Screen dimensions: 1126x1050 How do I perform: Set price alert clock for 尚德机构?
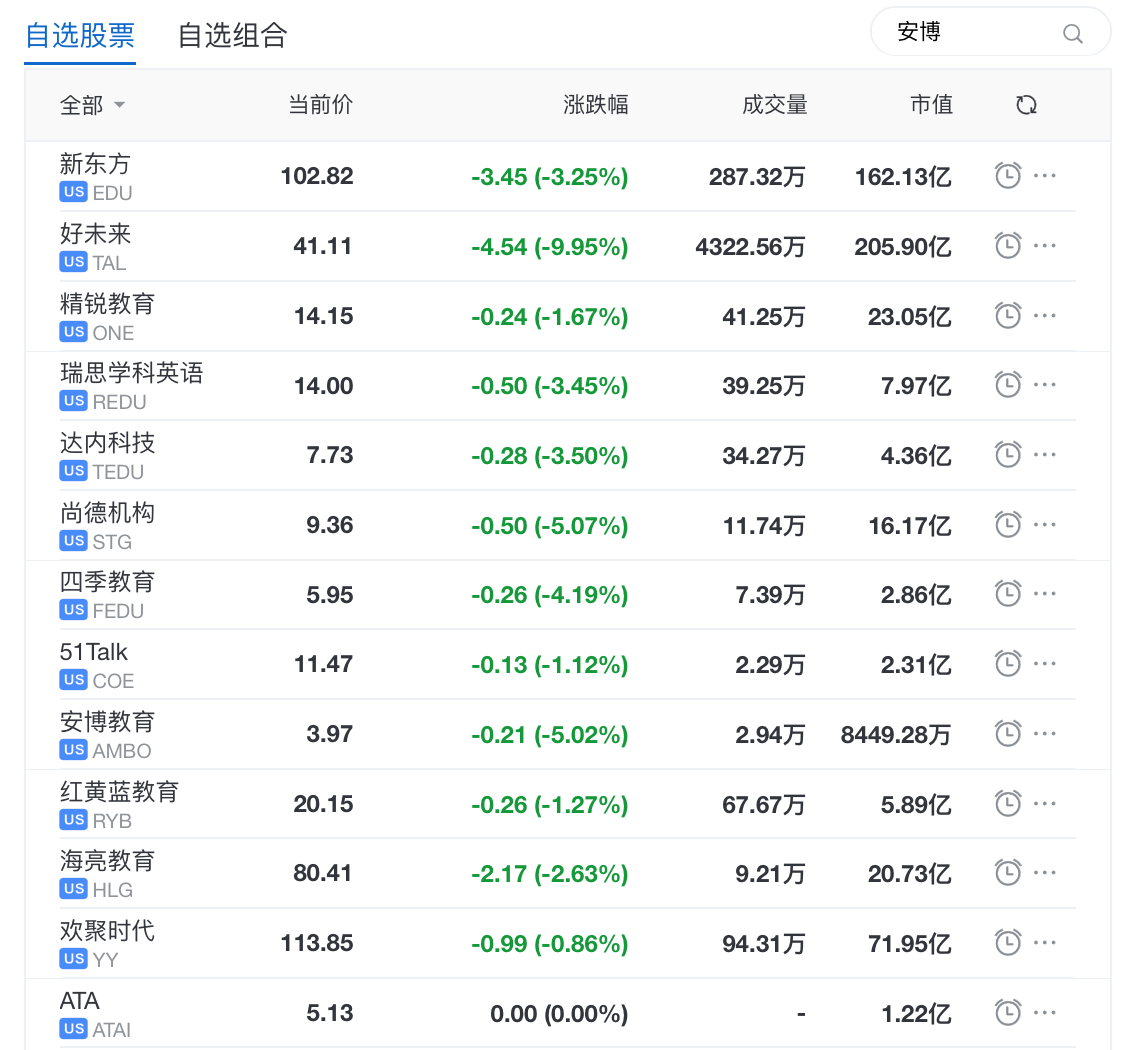(x=1008, y=524)
